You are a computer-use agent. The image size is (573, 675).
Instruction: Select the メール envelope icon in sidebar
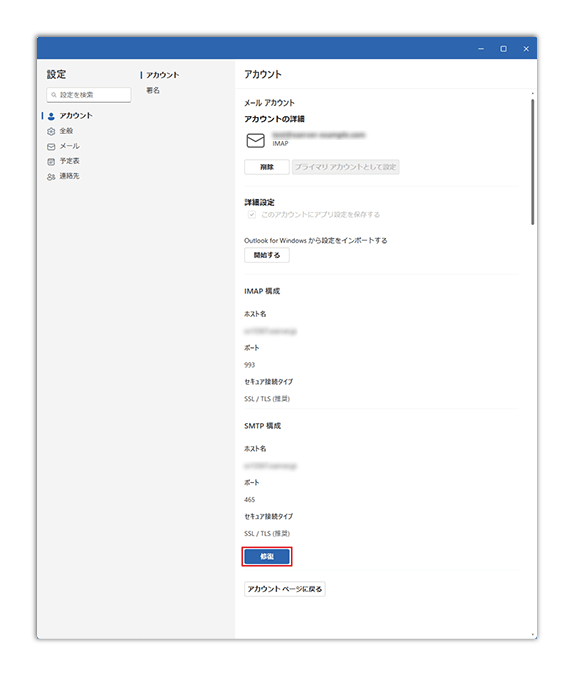51,147
